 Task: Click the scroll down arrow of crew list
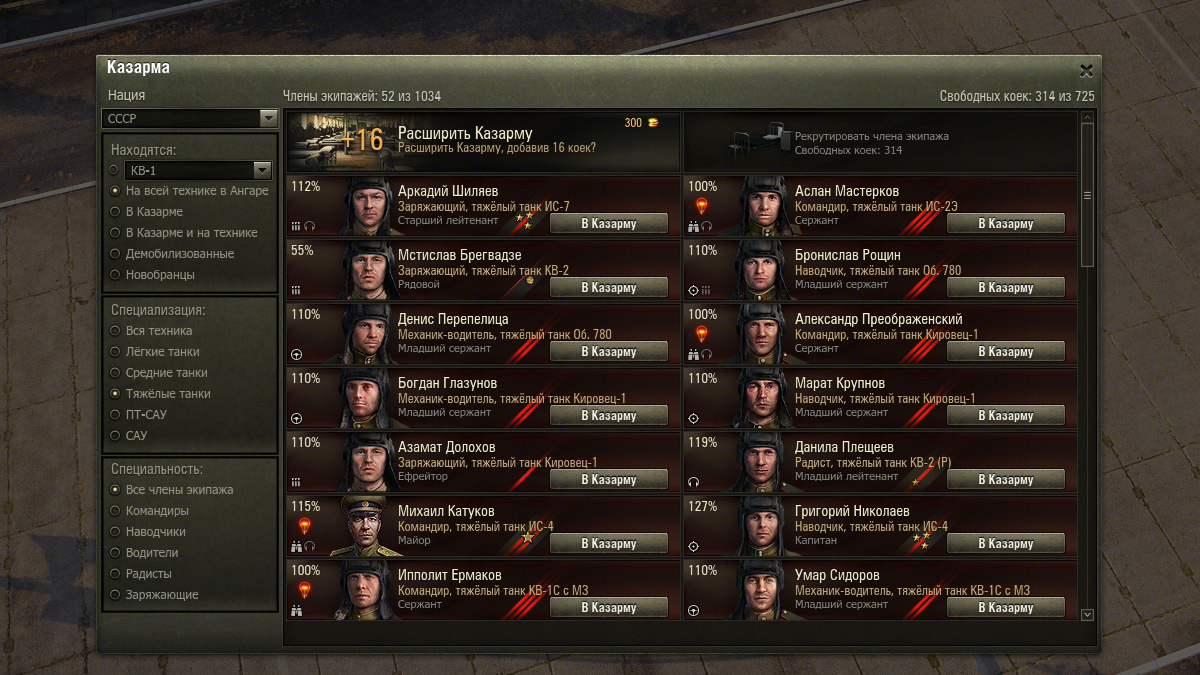1088,614
